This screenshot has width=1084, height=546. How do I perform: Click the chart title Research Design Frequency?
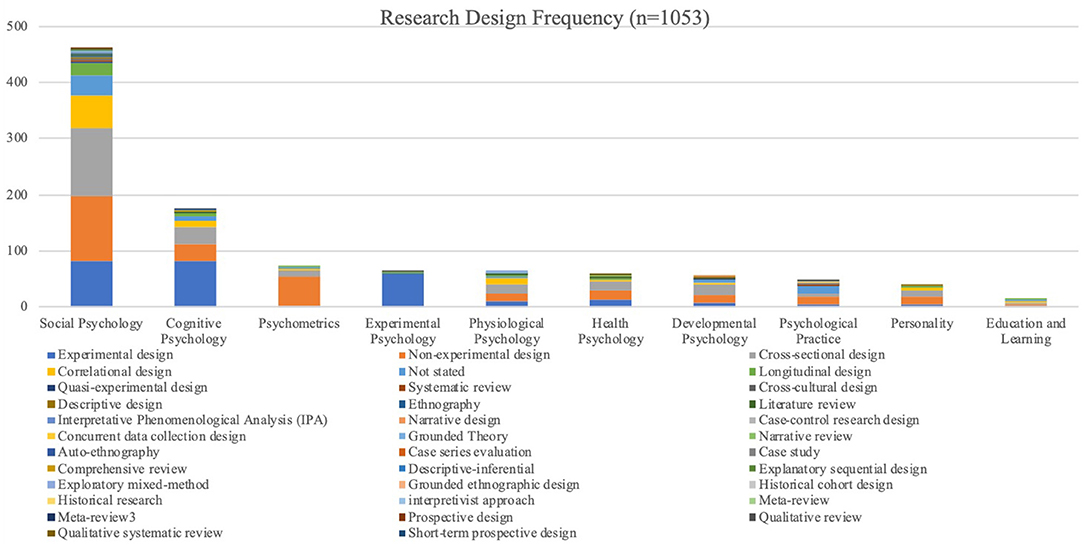(x=544, y=18)
